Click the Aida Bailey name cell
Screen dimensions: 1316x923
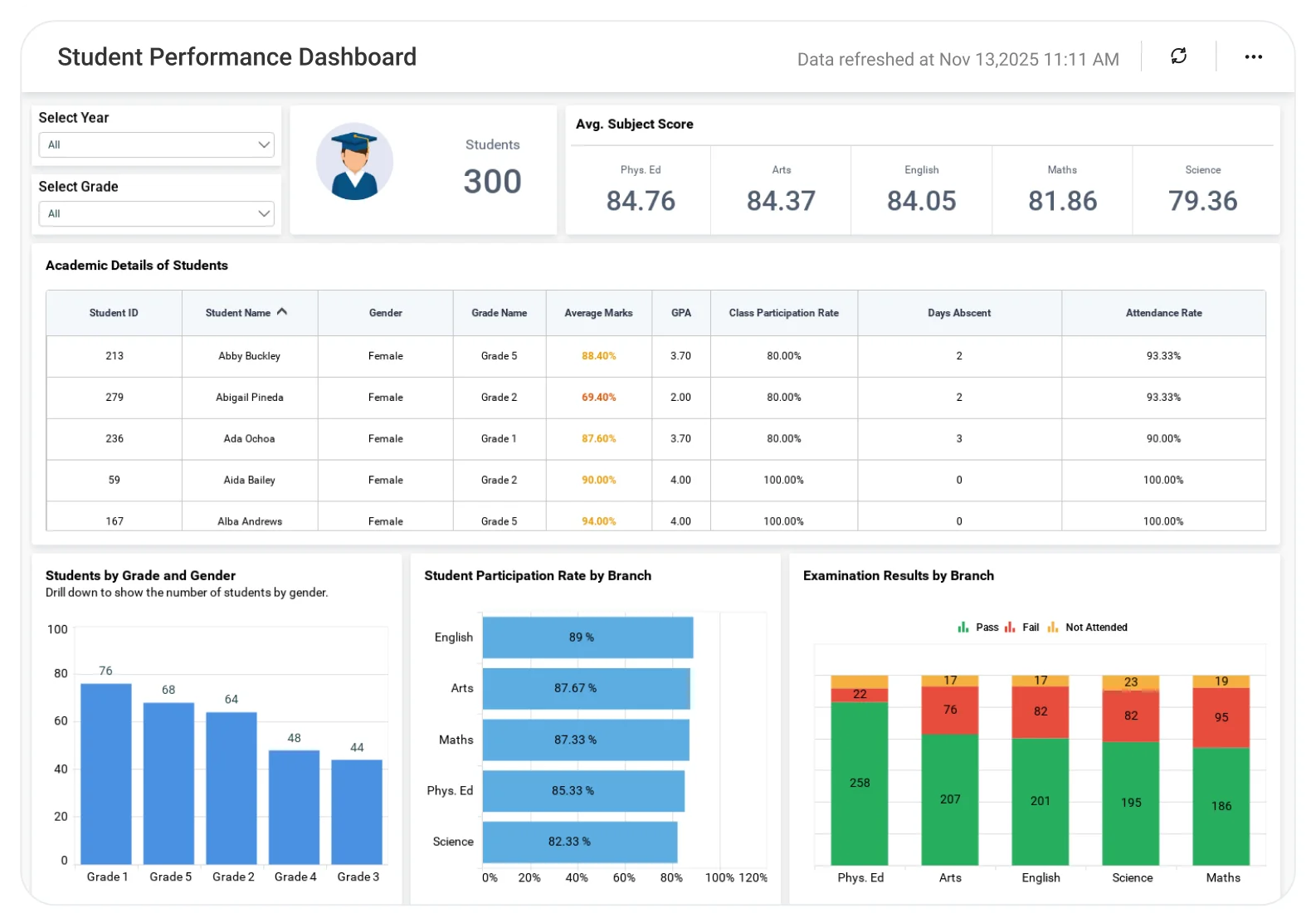click(250, 481)
